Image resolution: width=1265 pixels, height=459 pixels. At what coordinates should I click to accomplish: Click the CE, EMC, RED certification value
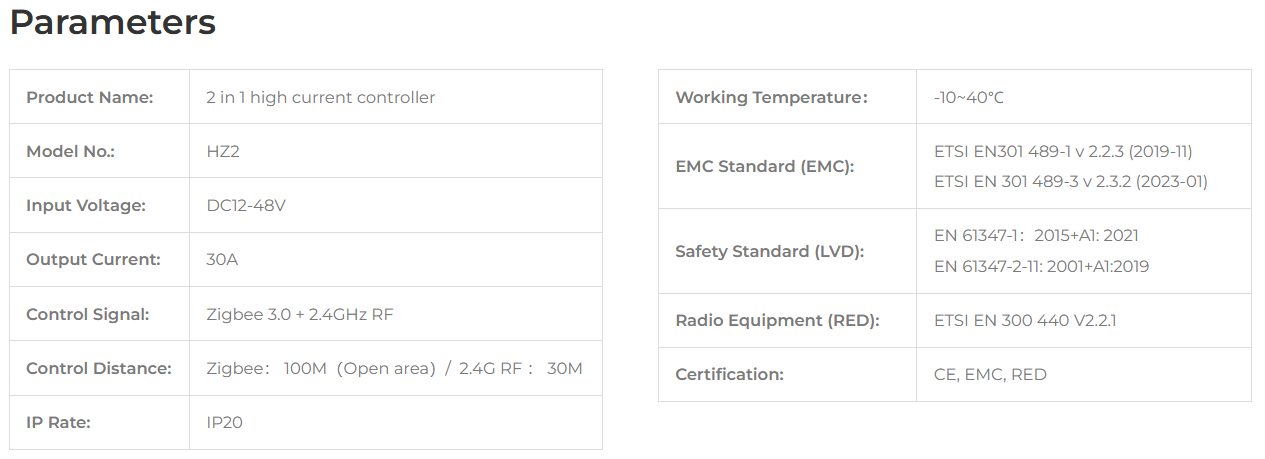point(990,374)
